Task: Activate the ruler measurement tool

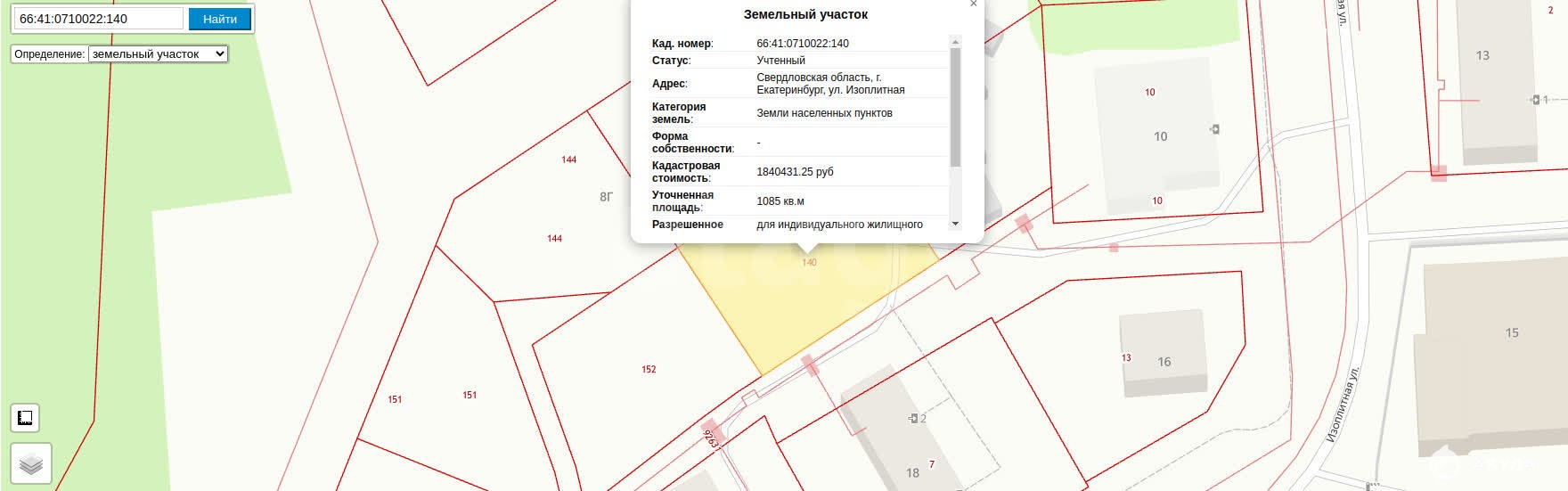Action: [25, 418]
